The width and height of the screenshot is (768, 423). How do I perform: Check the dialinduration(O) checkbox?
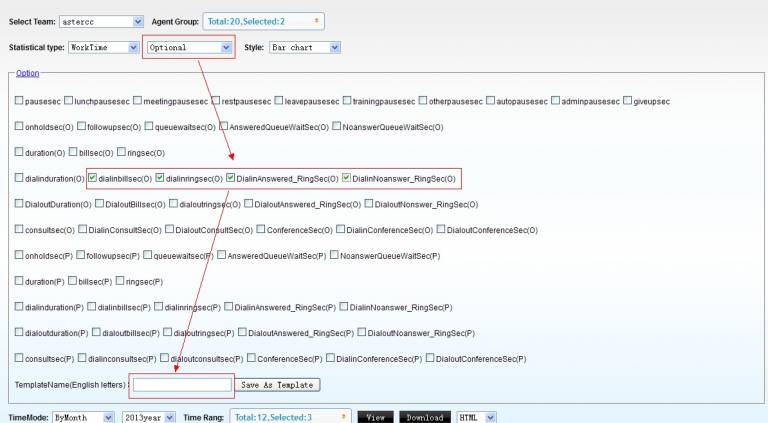pos(19,177)
